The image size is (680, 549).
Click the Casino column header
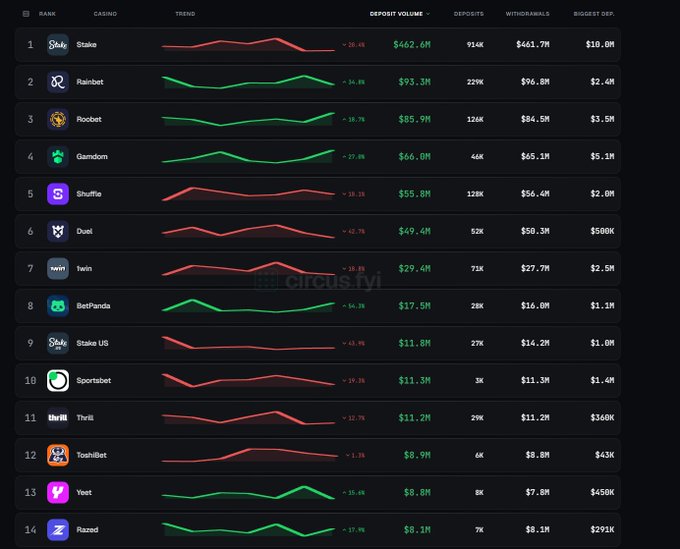[105, 14]
